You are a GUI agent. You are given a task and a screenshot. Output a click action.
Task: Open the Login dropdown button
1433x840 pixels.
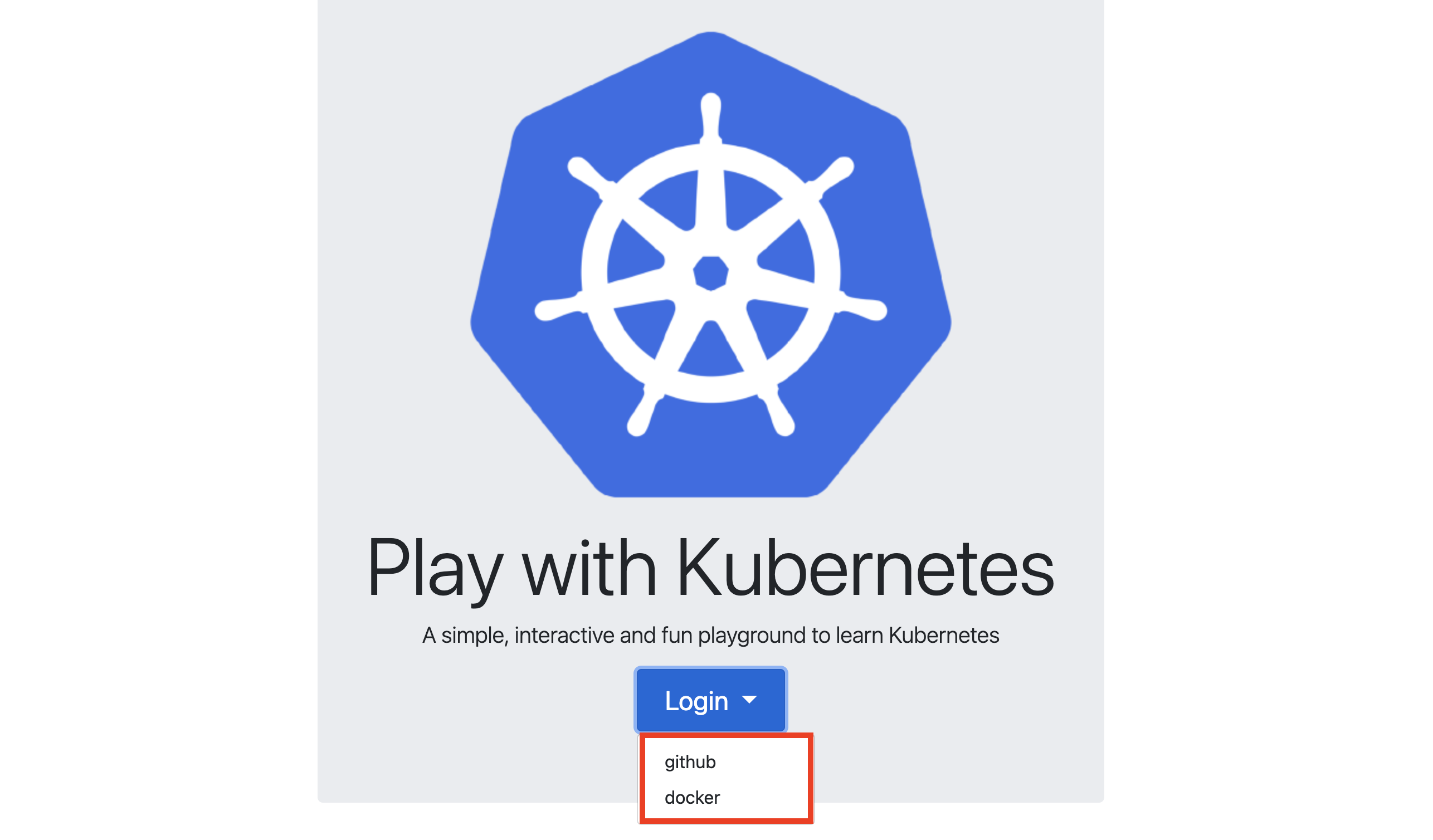pyautogui.click(x=711, y=700)
